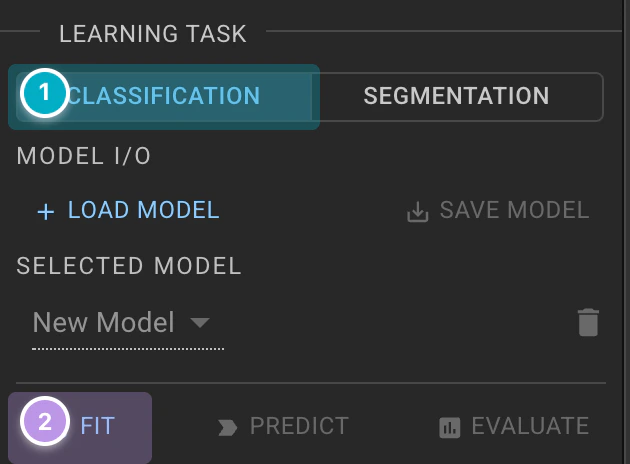This screenshot has height=464, width=630.
Task: Open the New Model selection dropdown
Action: click(x=128, y=323)
